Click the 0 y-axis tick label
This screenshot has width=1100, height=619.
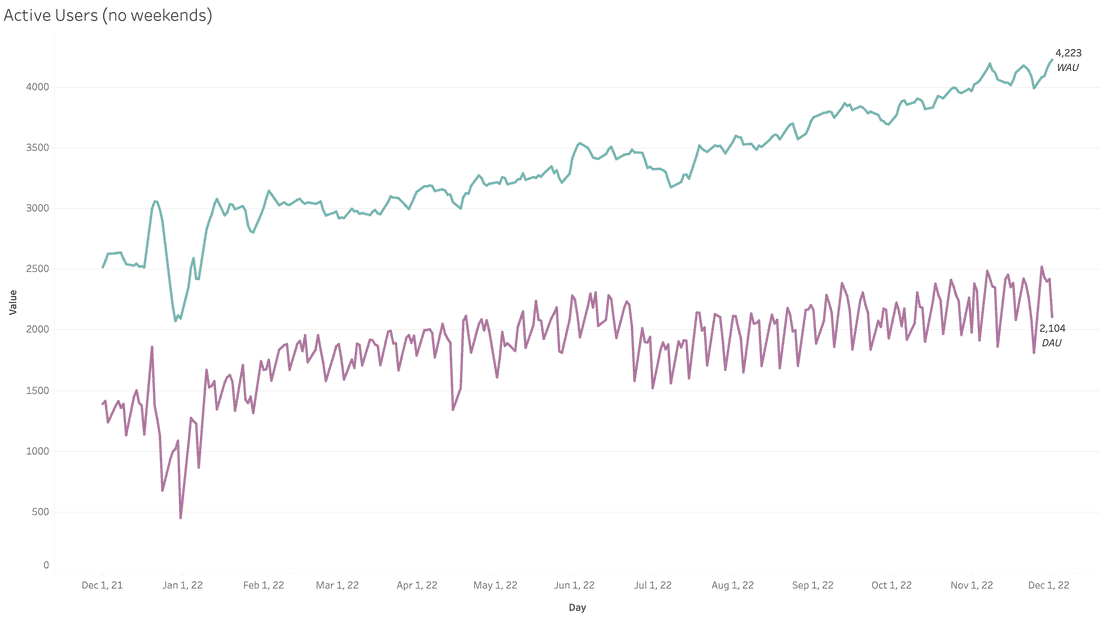(46, 565)
